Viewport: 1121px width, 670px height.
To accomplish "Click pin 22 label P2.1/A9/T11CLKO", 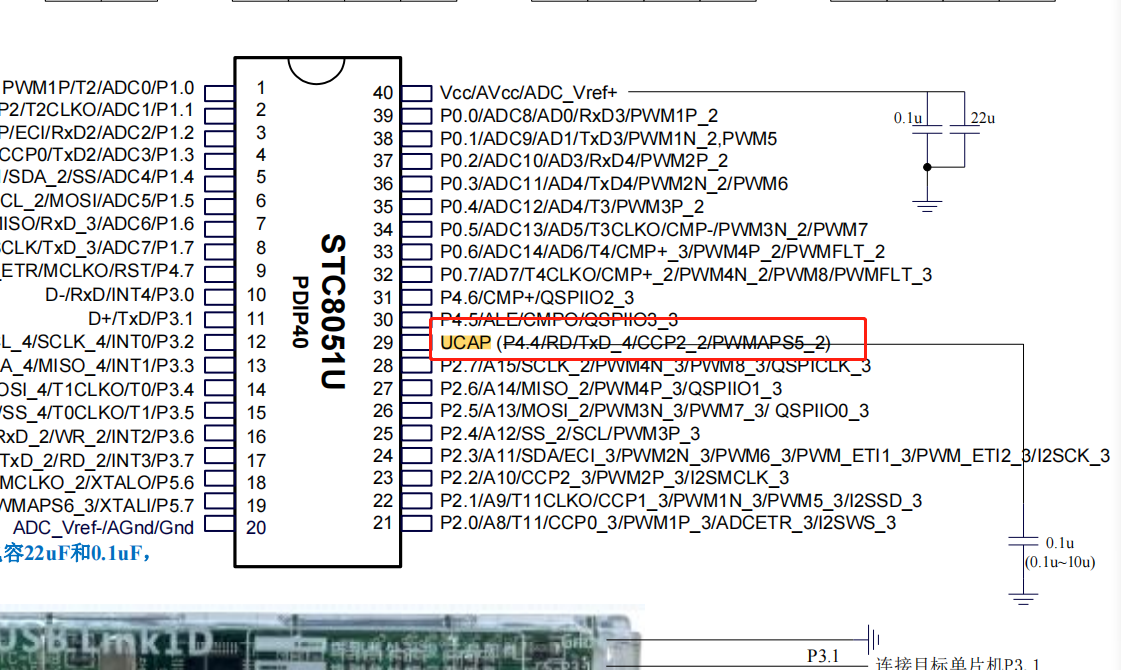I will click(x=681, y=501).
